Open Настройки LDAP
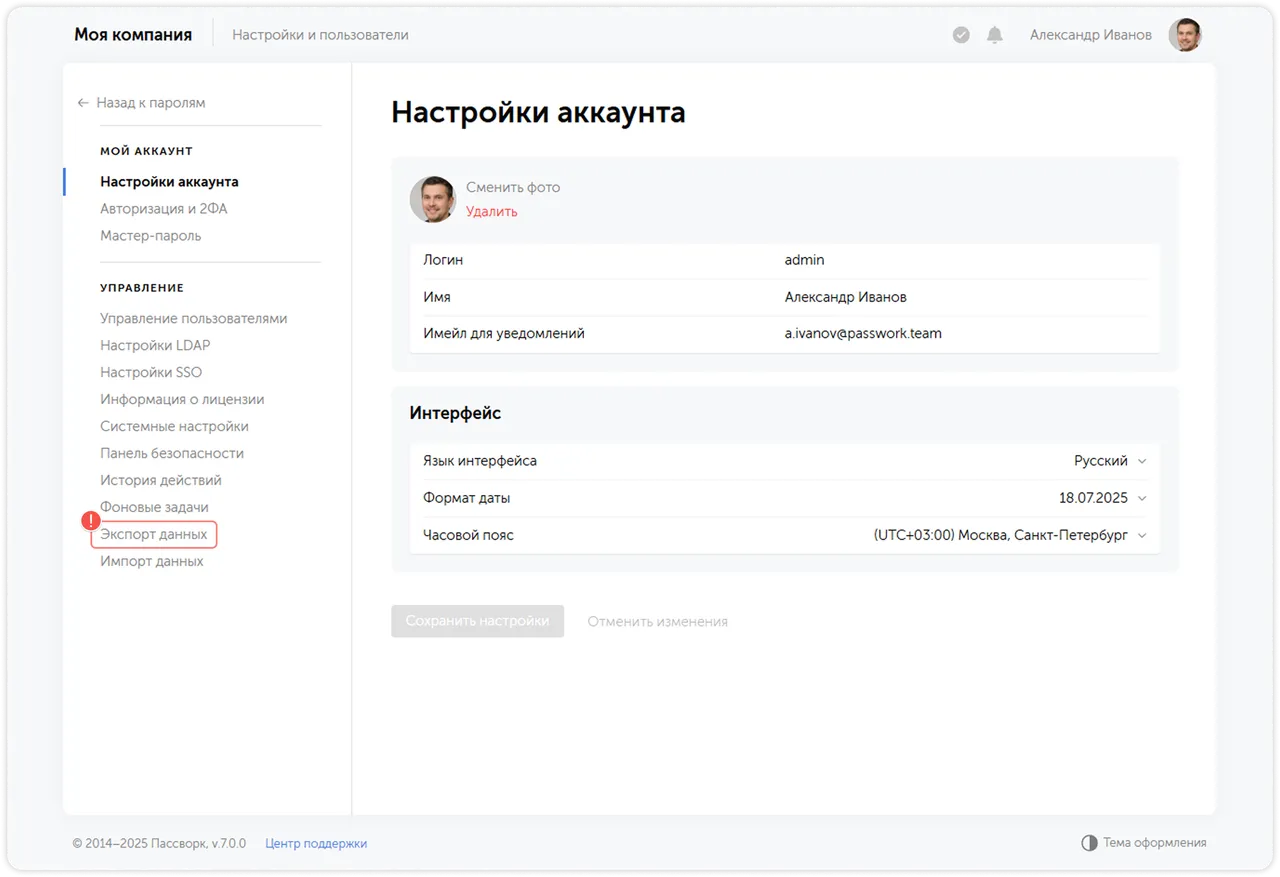 155,346
